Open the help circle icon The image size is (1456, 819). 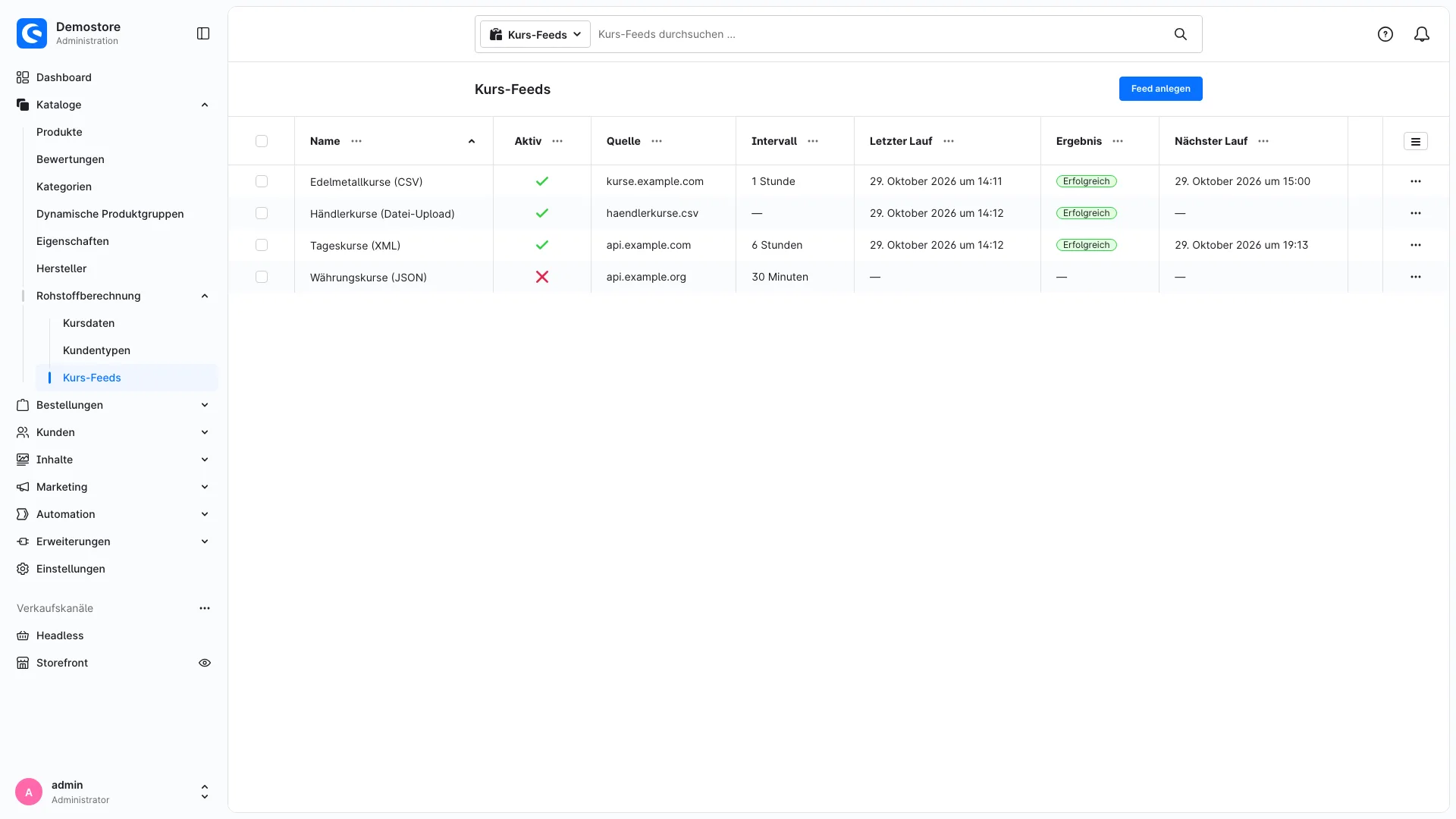click(1385, 34)
